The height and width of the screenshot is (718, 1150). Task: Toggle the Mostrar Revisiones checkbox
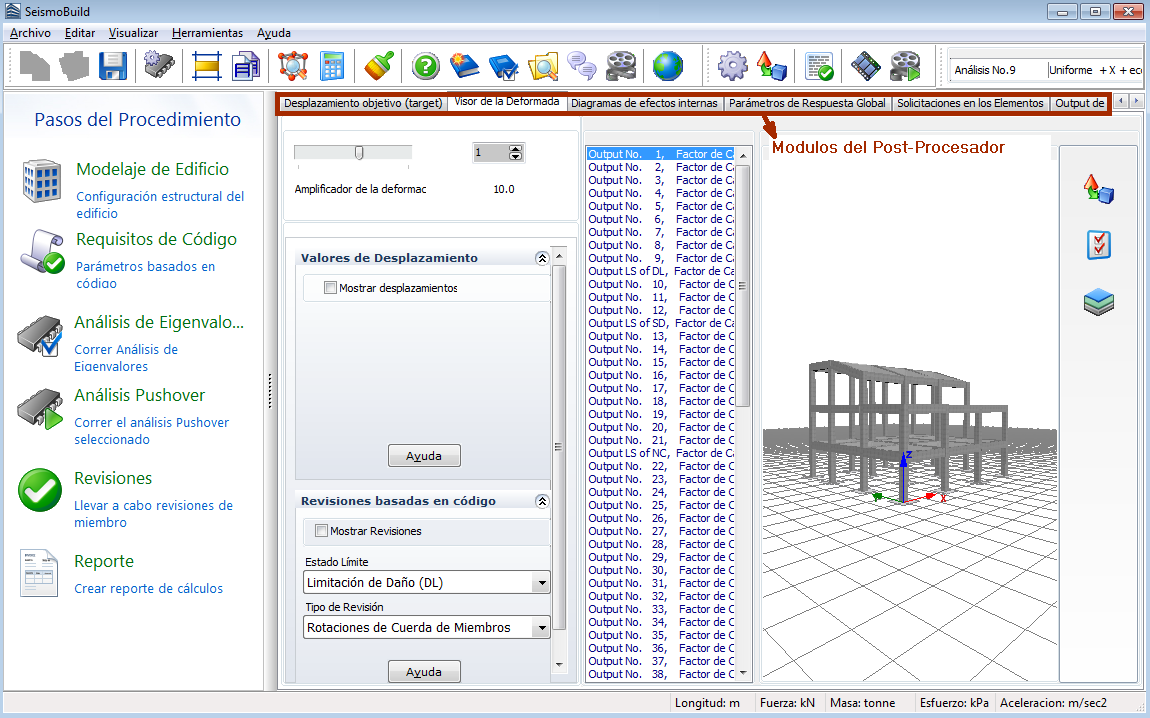coord(322,531)
